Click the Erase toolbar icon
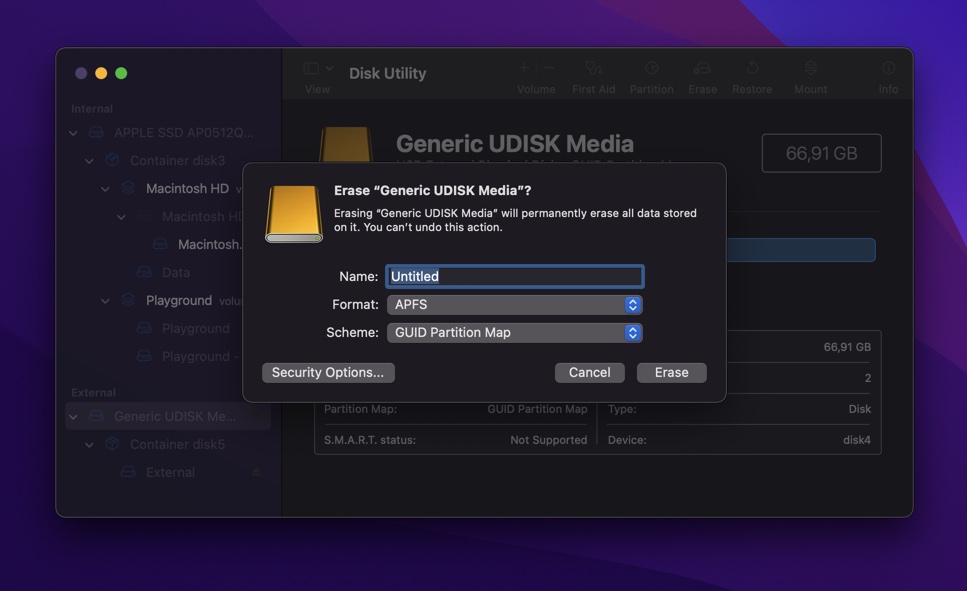Screen dimensions: 967x591 click(702, 68)
